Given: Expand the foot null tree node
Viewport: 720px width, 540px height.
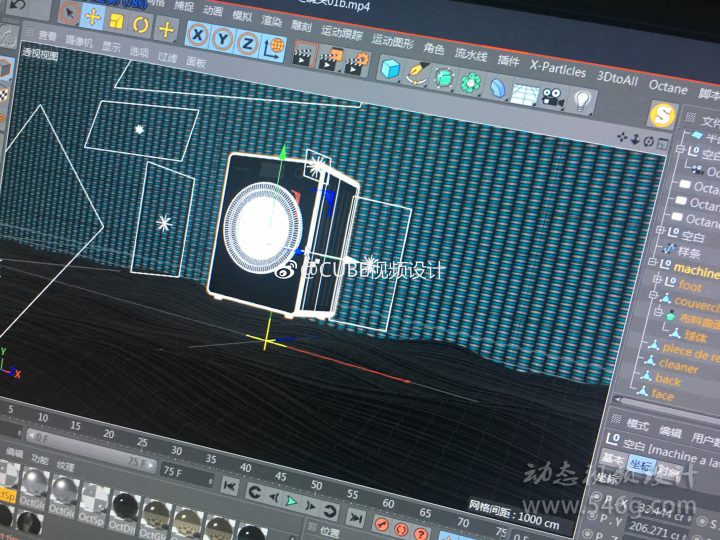Looking at the screenshot, I should tap(657, 279).
